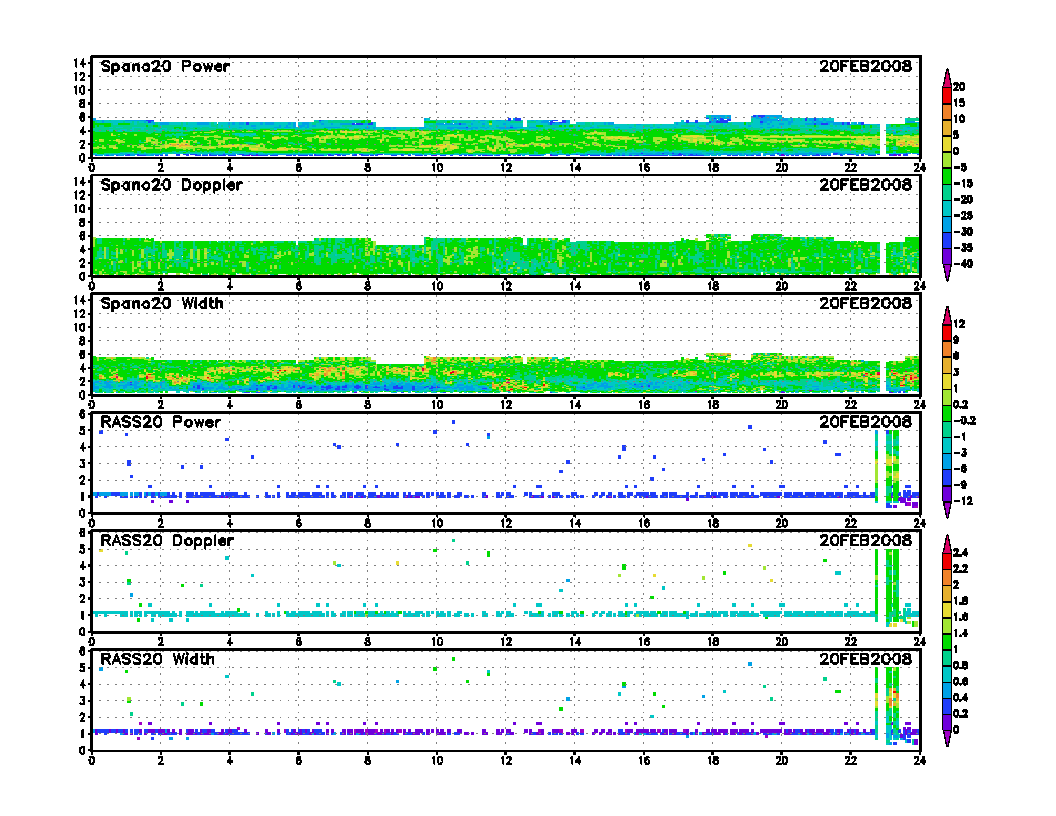Click the 'RASS20 Power' panel title

pyautogui.click(x=160, y=422)
